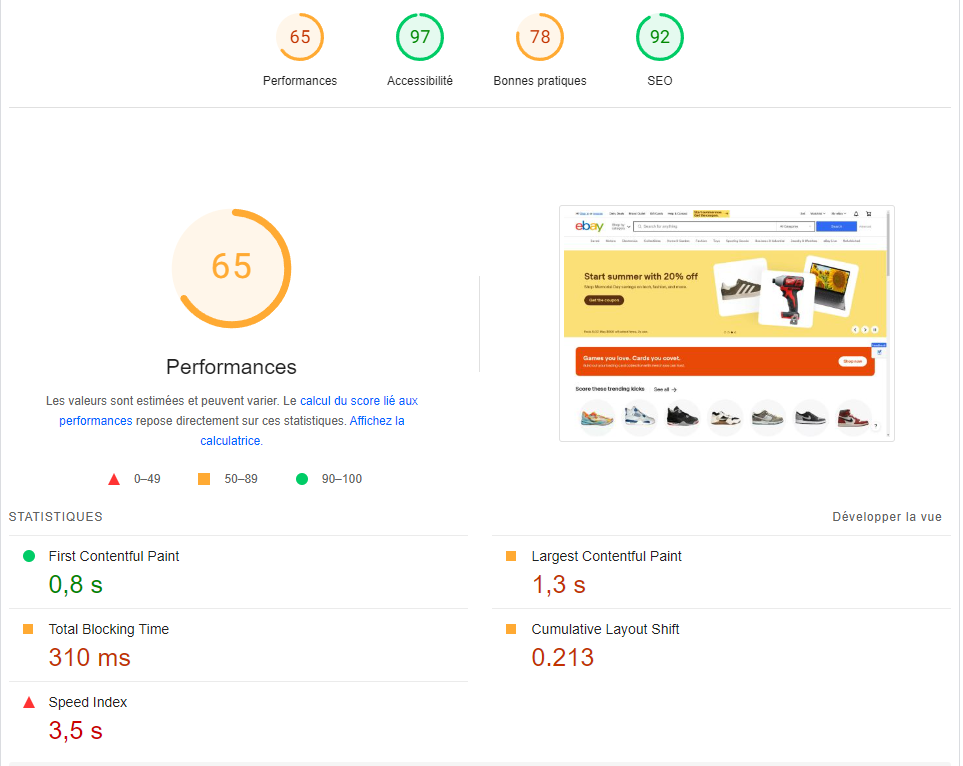Click the orange square 50–89 legend icon
The height and width of the screenshot is (766, 963).
coord(204,479)
